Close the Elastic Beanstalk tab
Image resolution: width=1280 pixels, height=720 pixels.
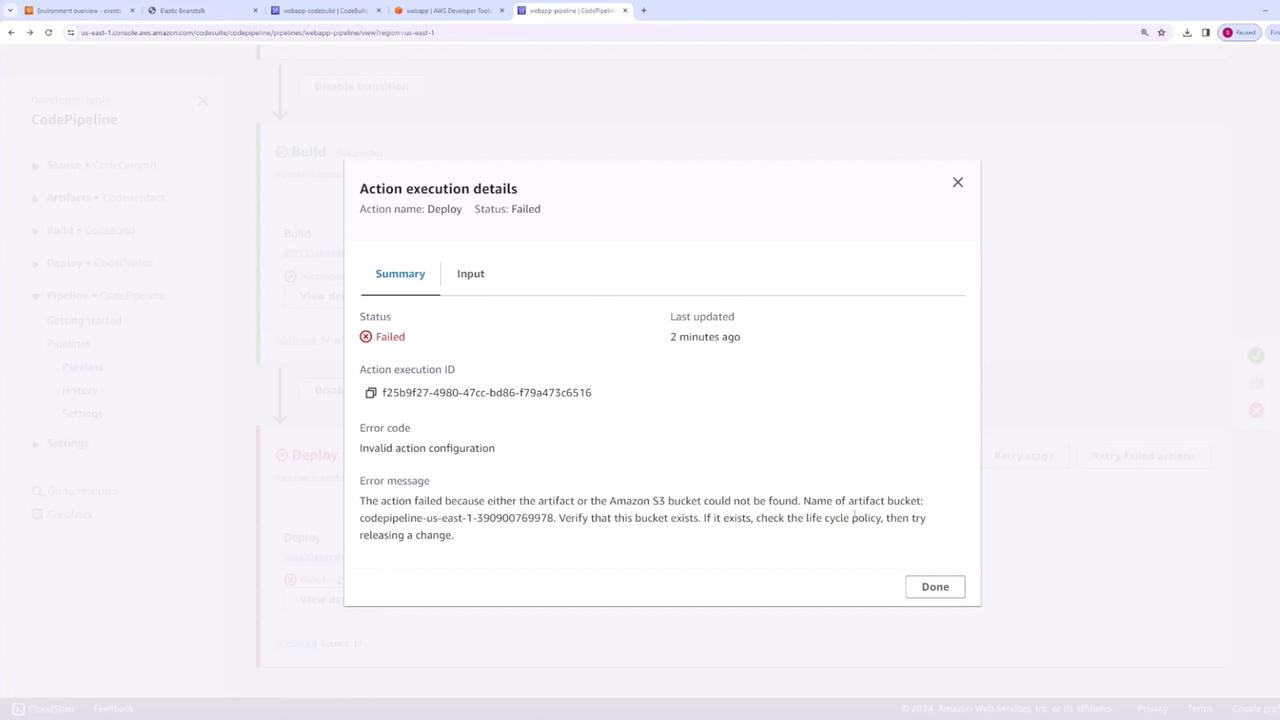pos(255,11)
